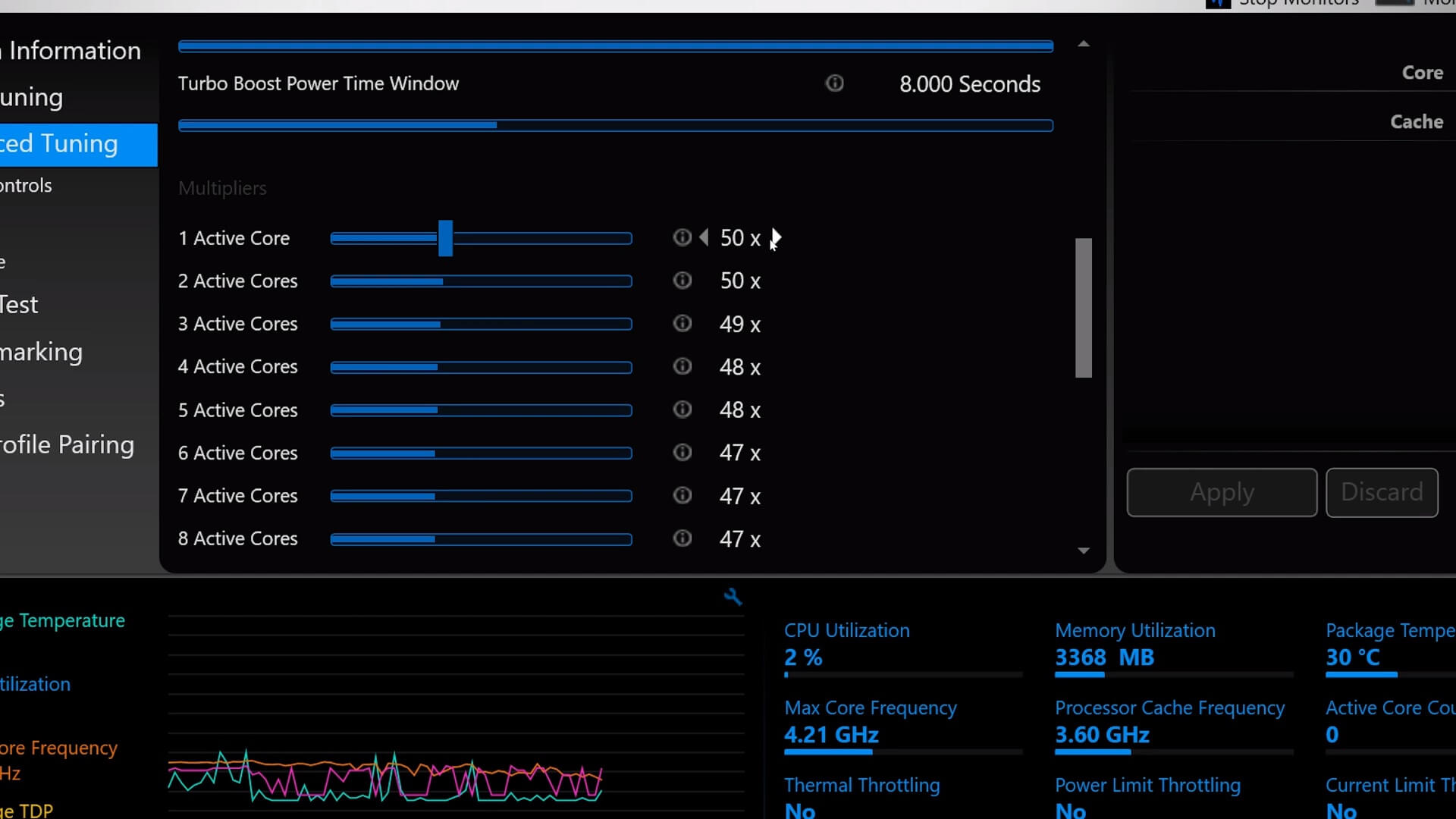Expand the Cache section on the right panel

[1417, 121]
